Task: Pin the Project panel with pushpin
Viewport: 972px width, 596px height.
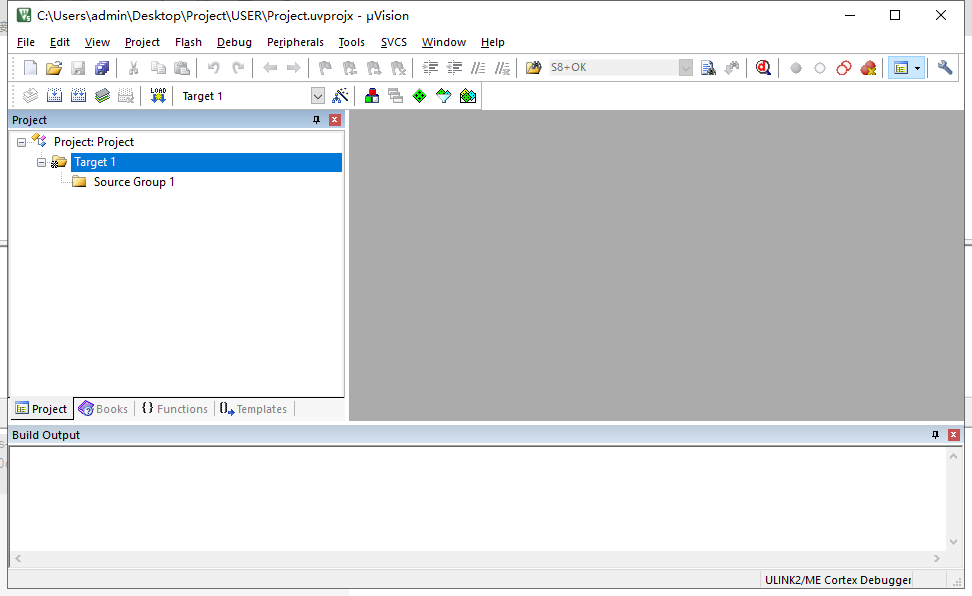Action: coord(316,120)
